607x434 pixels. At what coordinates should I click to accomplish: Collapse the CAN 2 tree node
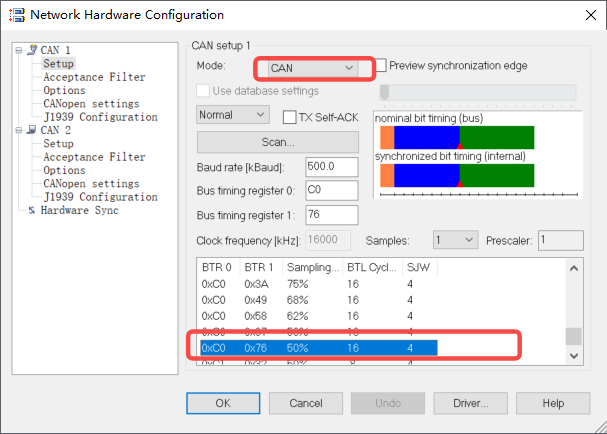point(19,130)
